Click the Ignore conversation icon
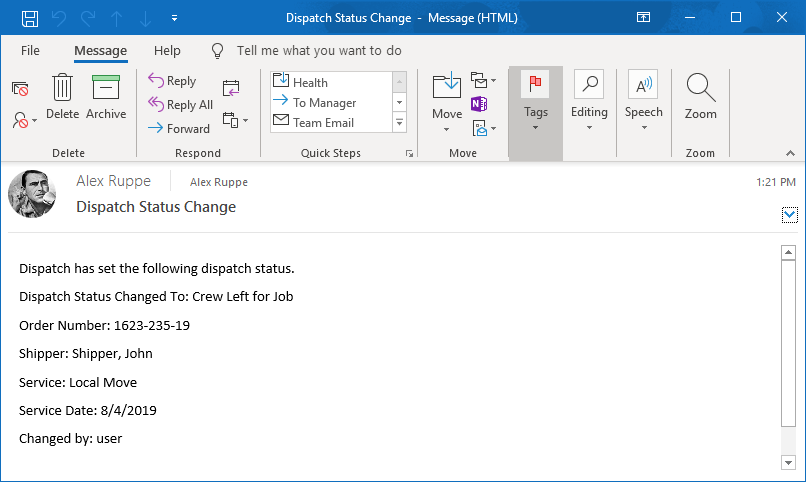The height and width of the screenshot is (482, 806). (x=20, y=89)
